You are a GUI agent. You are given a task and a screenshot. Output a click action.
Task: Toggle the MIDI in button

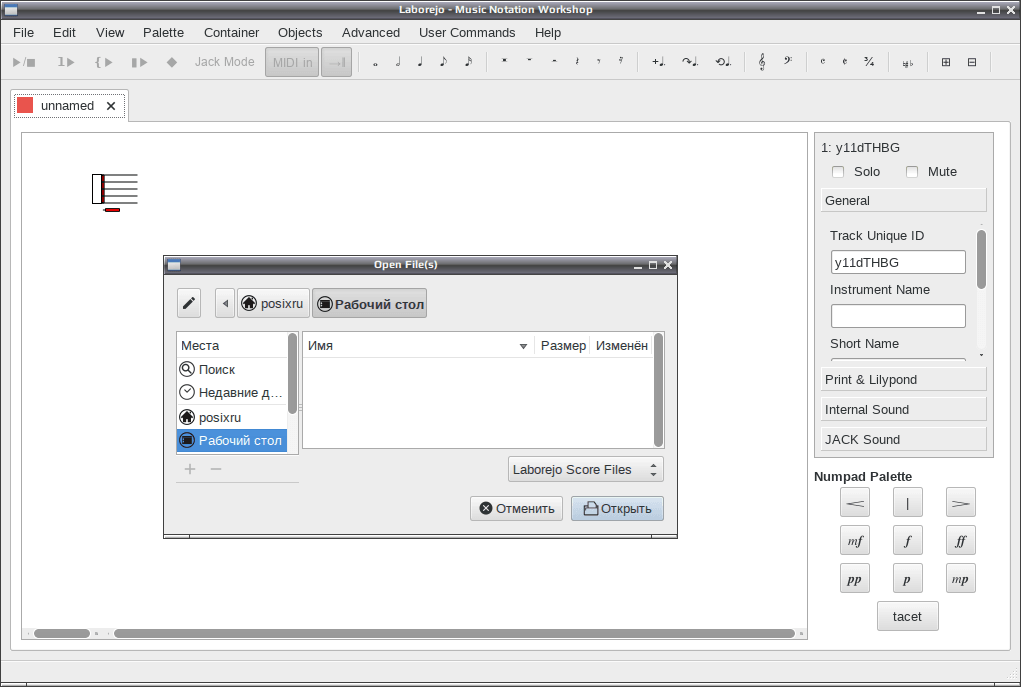pos(292,63)
